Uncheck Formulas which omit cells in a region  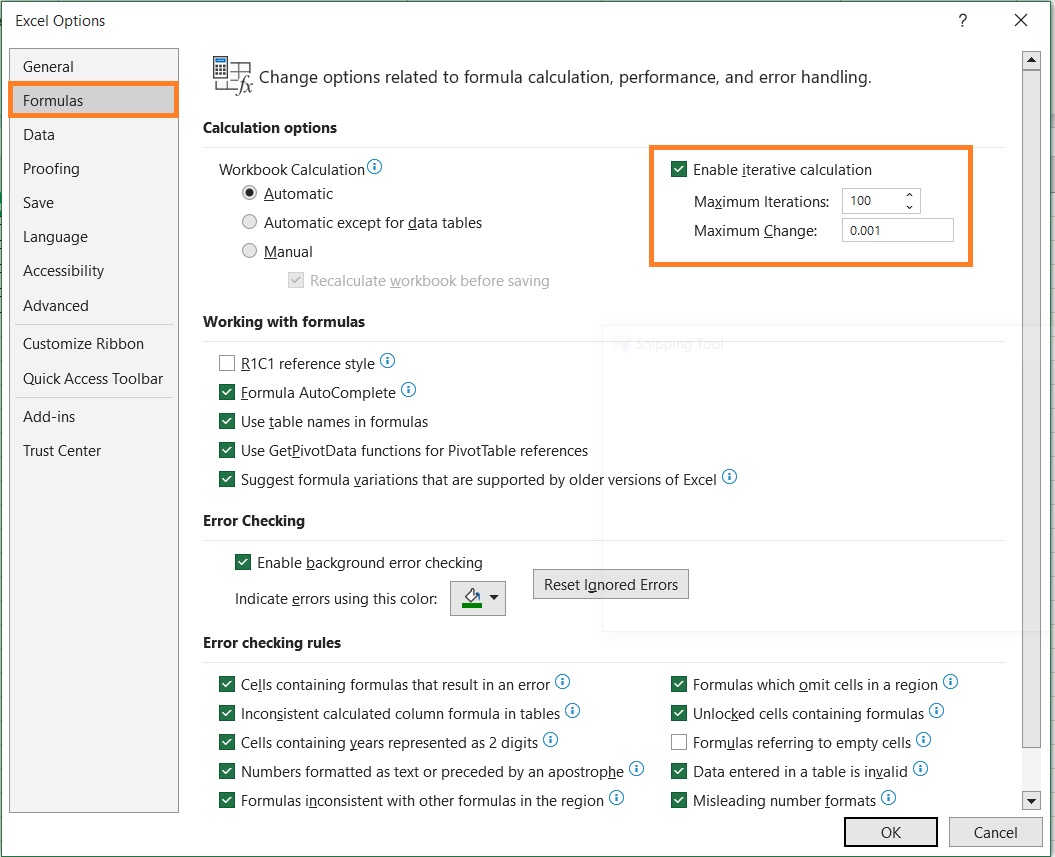679,685
